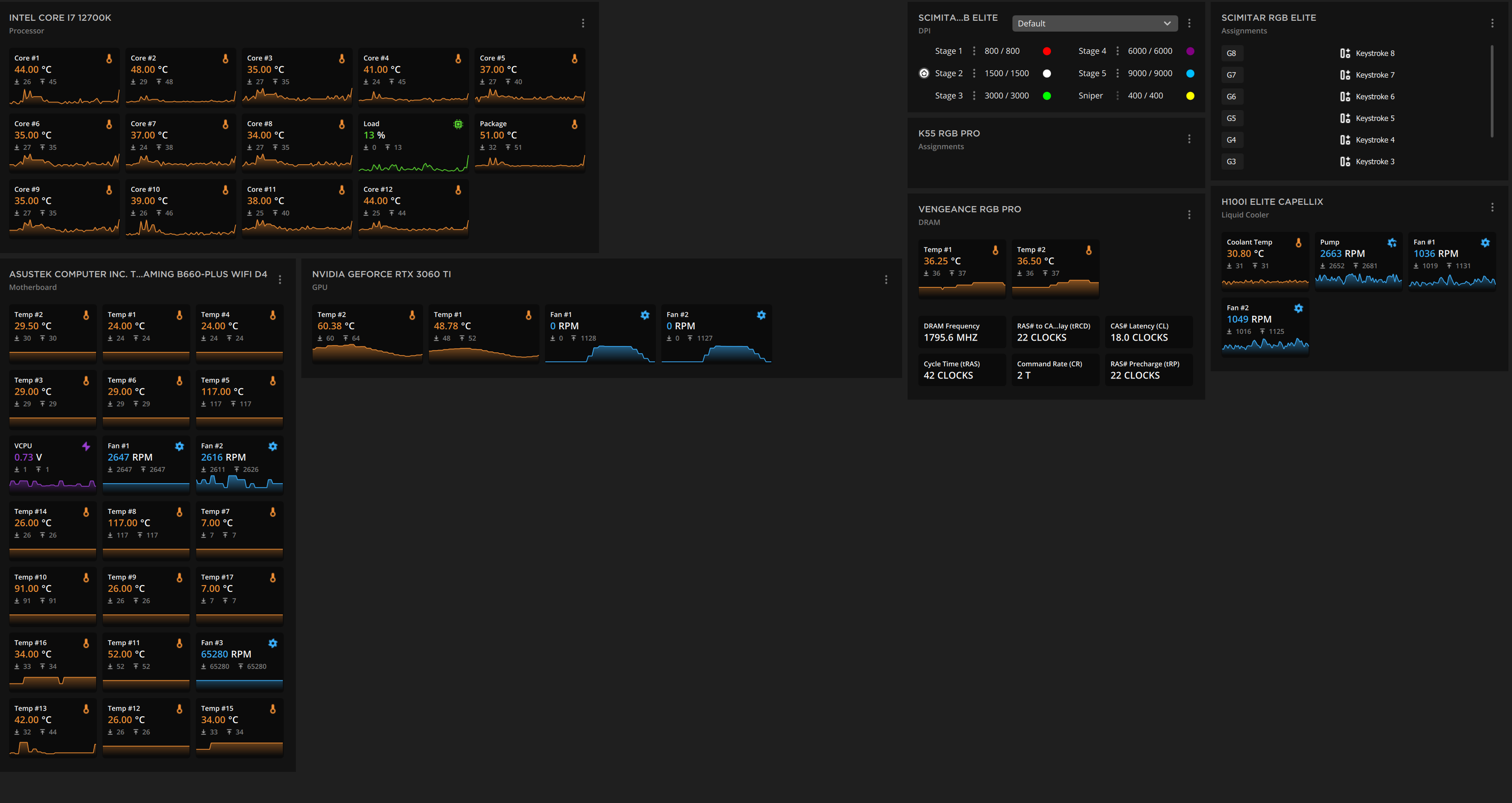Image resolution: width=1512 pixels, height=803 pixels.
Task: Click the RAS# Precharge 22 CLOCKS tile
Action: click(1149, 370)
